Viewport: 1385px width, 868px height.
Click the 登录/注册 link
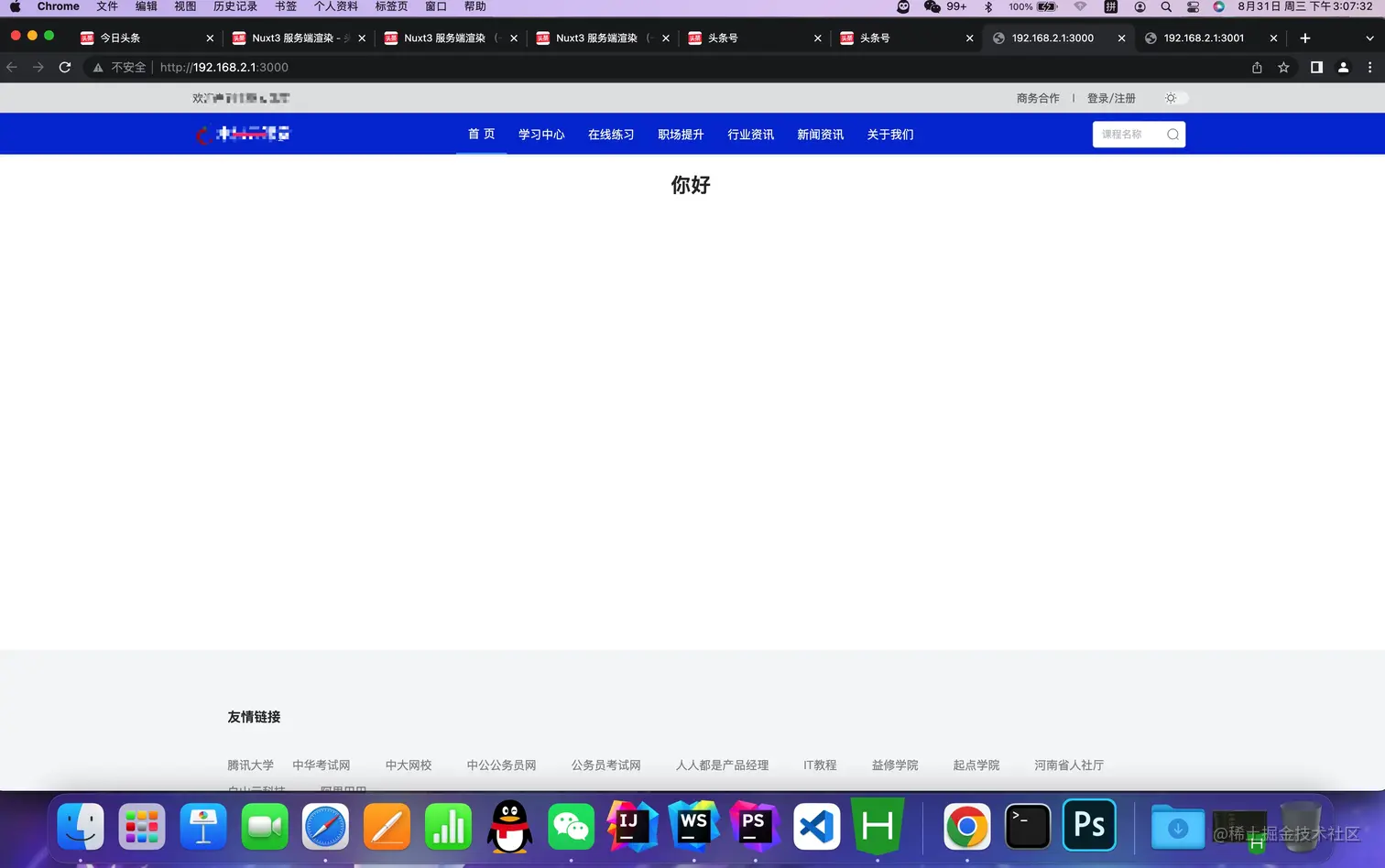click(x=1111, y=98)
